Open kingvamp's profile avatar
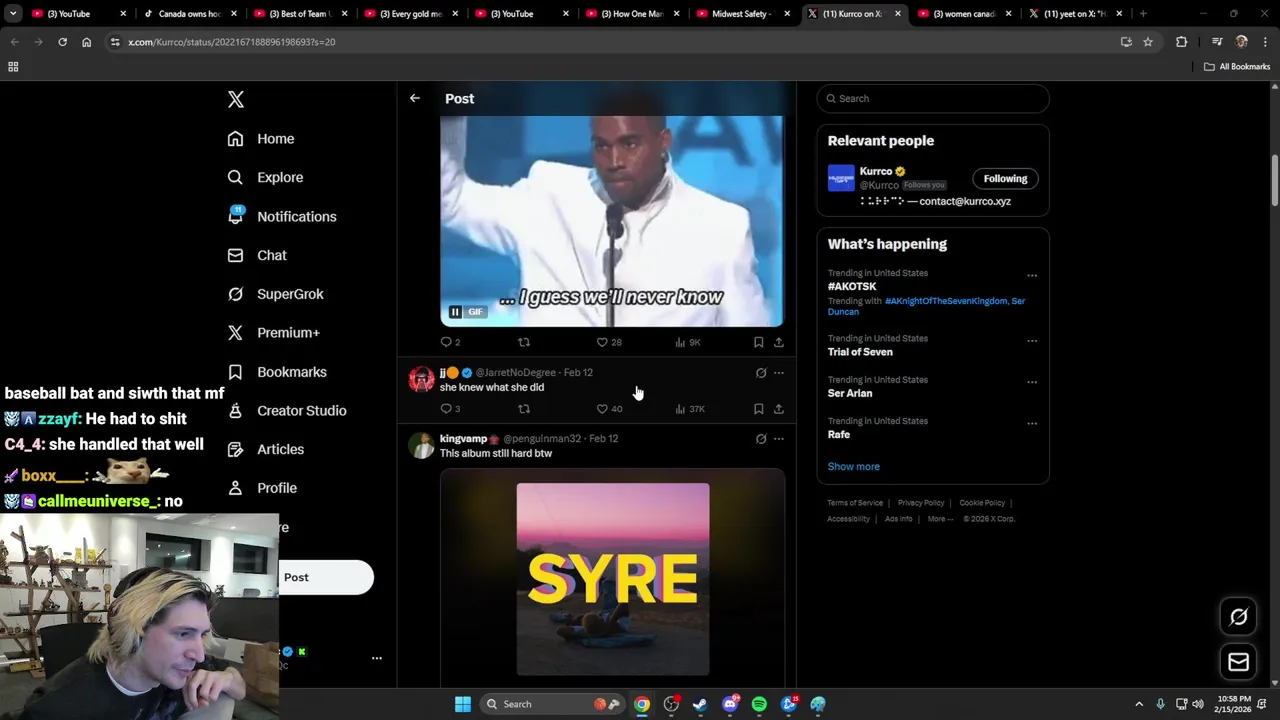Viewport: 1280px width, 720px height. (x=421, y=445)
